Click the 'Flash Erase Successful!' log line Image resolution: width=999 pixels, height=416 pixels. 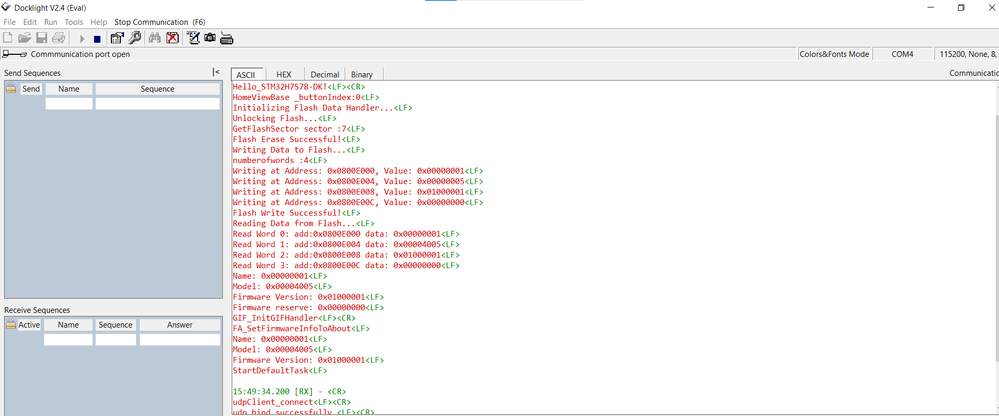coord(296,139)
